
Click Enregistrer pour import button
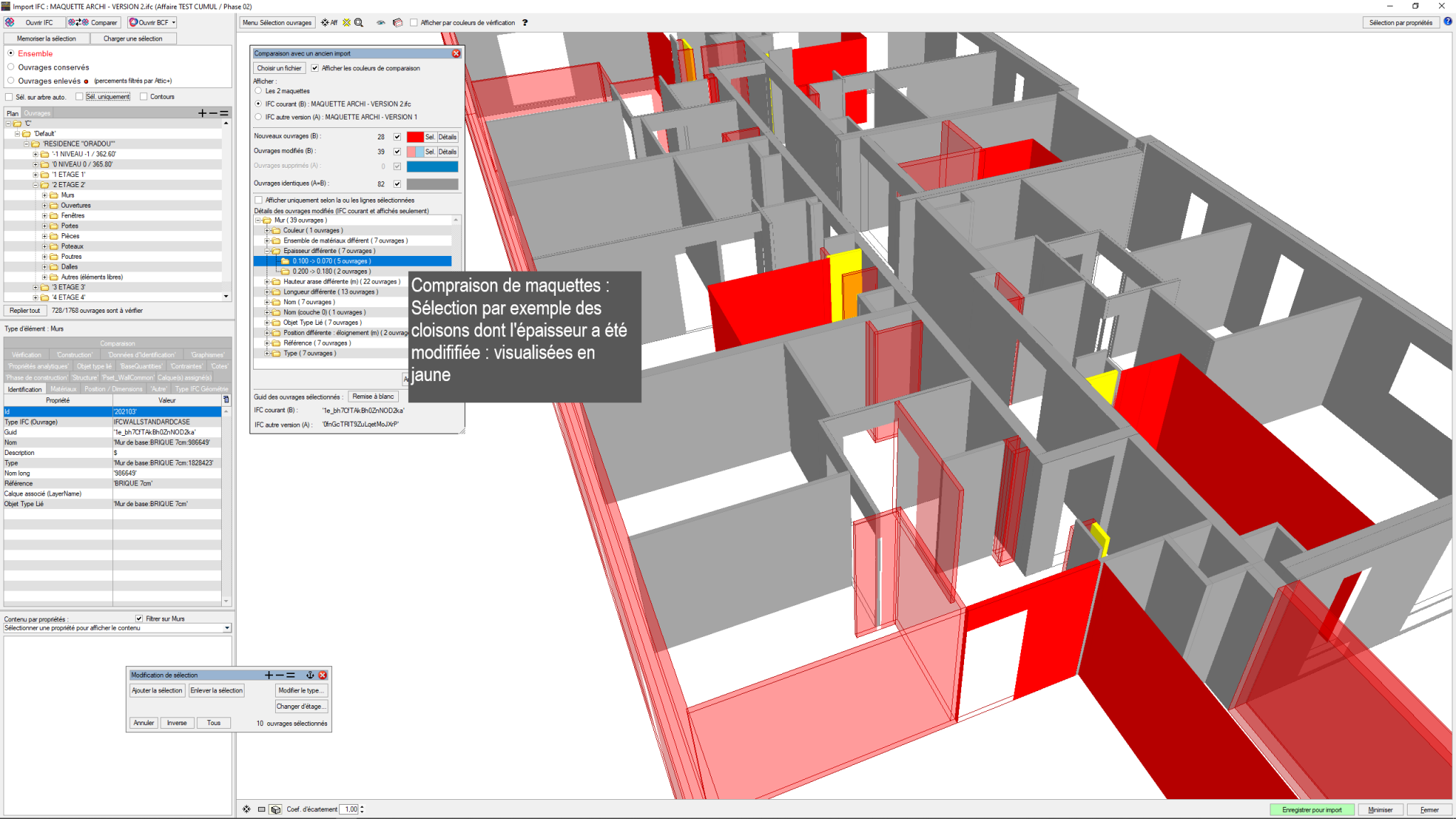(1312, 810)
